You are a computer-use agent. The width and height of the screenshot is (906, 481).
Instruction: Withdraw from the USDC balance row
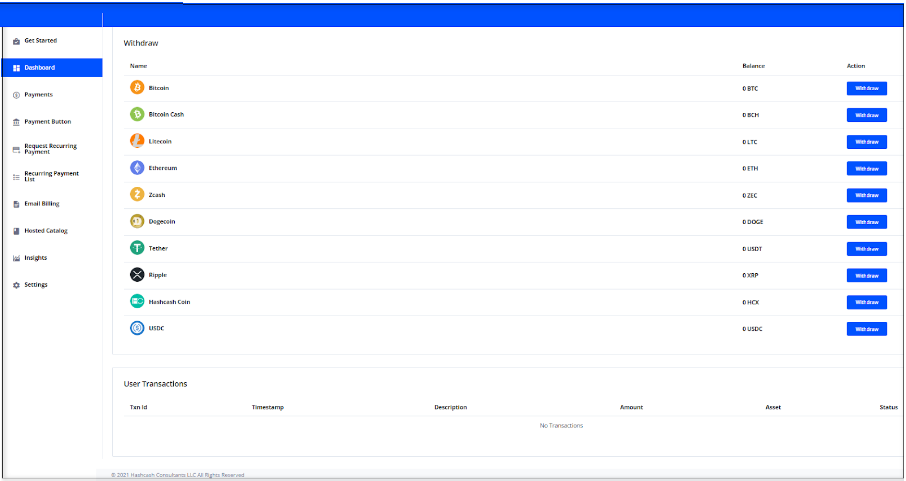(866, 329)
